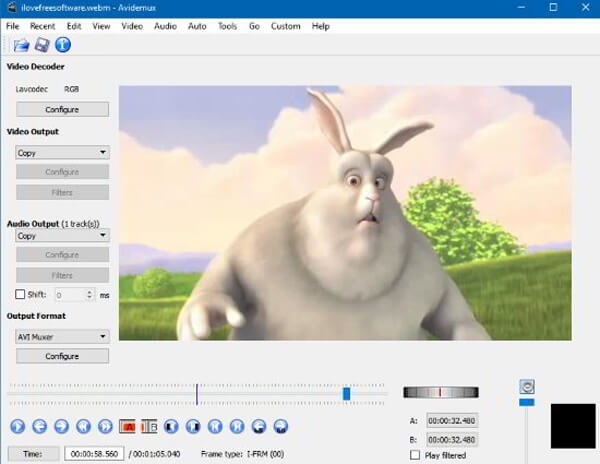Click the marker B time field
The height and width of the screenshot is (464, 600).
(452, 440)
